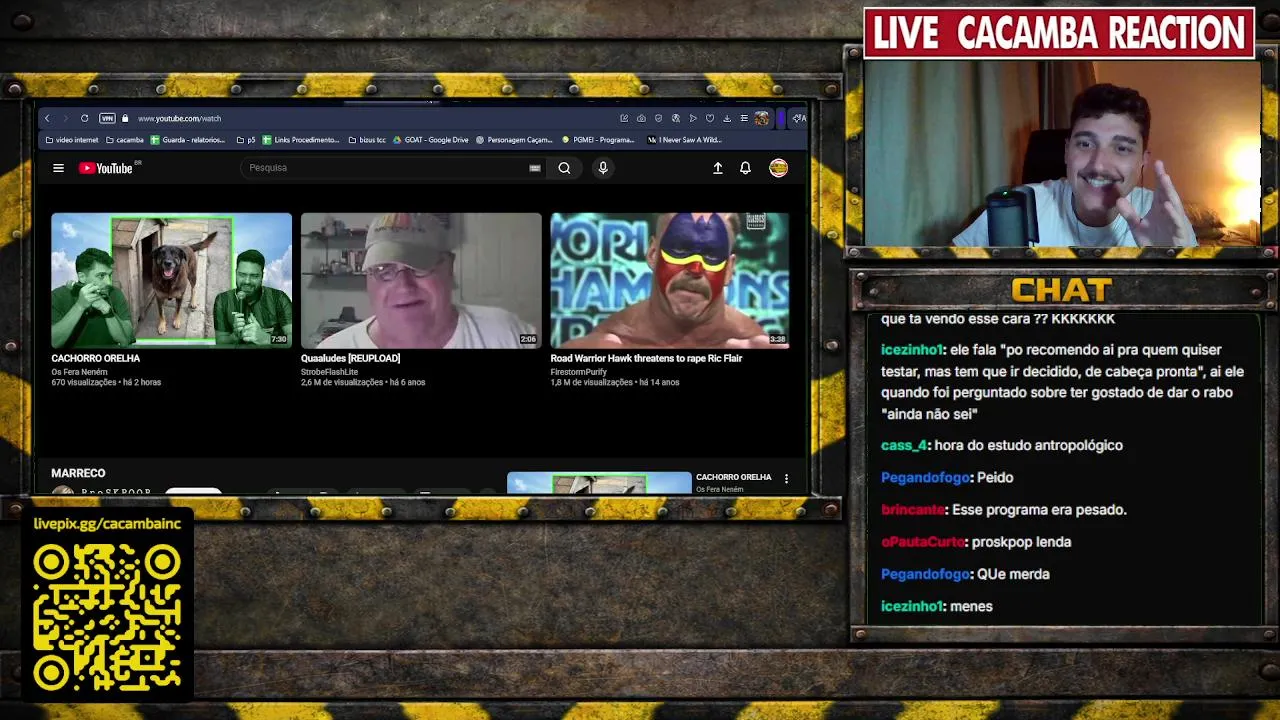Click the 'Quaaludes [REUPLOAD]' video title

350,358
